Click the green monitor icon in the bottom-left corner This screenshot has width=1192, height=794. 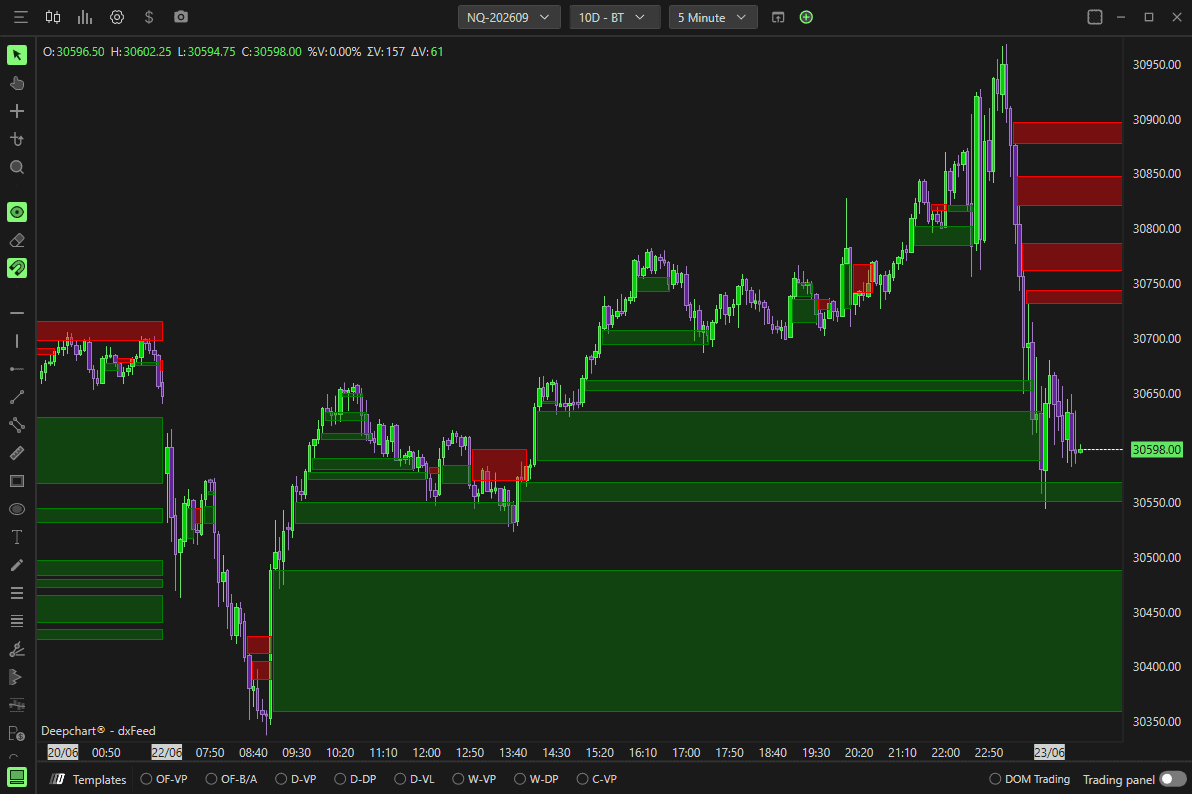[17, 777]
